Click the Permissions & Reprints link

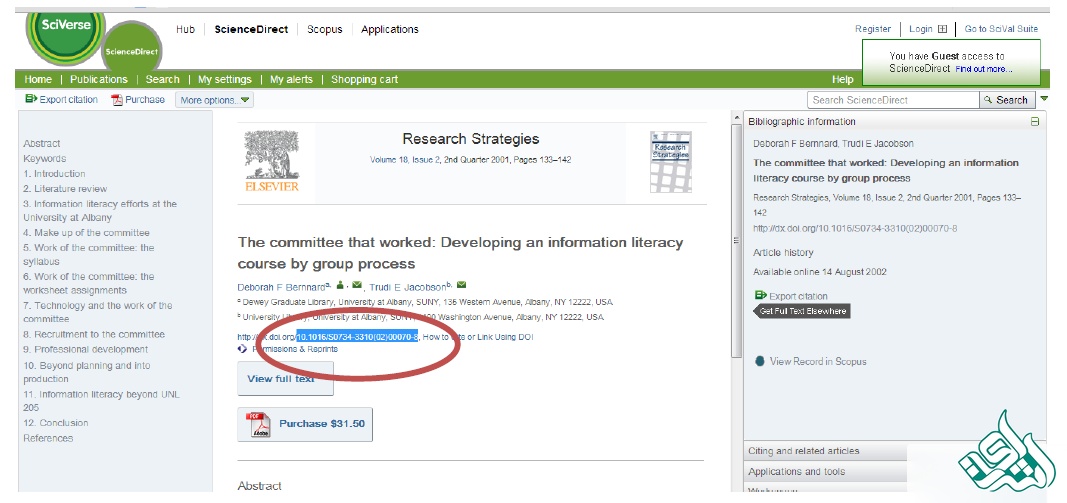(x=295, y=348)
